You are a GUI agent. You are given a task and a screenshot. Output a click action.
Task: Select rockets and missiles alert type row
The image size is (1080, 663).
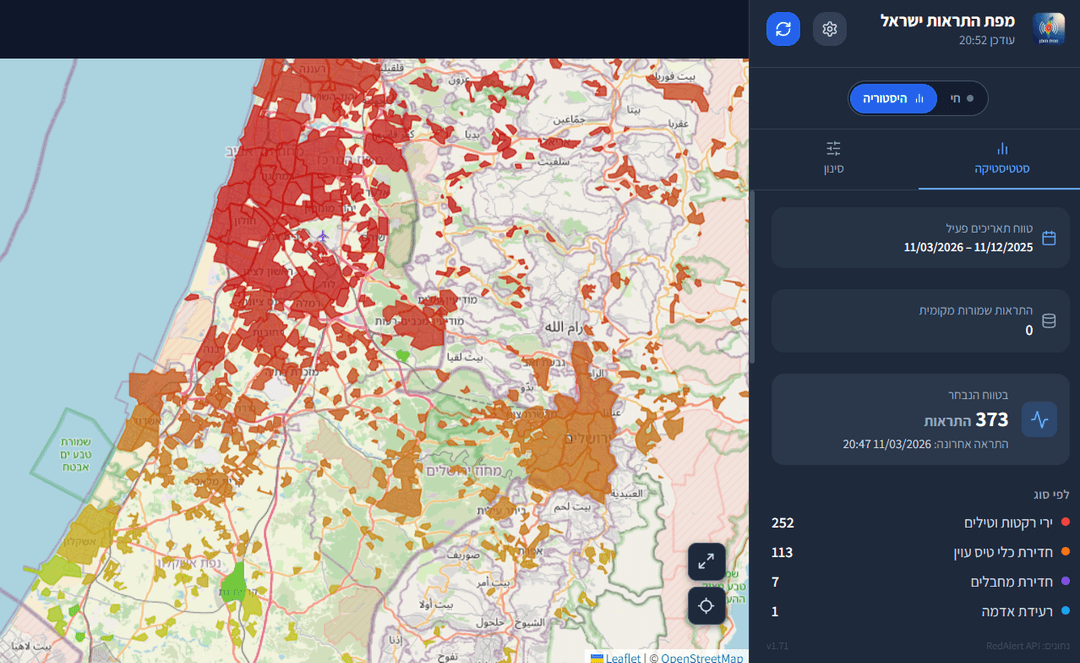click(x=920, y=523)
